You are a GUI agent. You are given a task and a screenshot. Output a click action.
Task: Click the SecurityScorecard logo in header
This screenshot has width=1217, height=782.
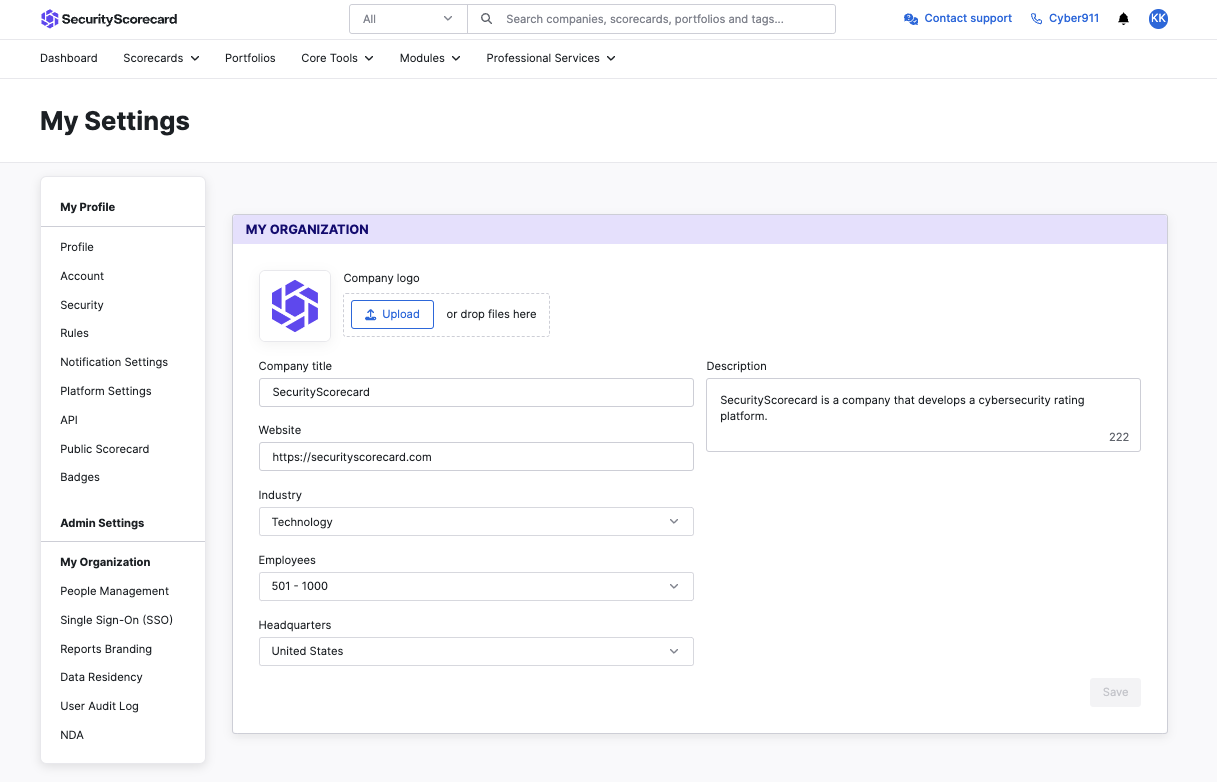(109, 19)
